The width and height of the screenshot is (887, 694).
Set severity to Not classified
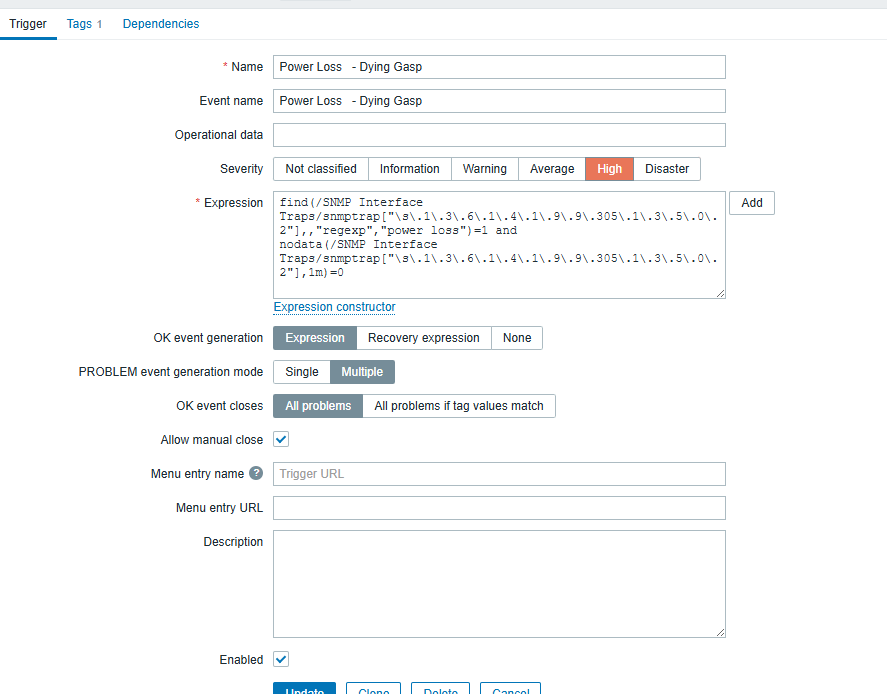(x=321, y=169)
